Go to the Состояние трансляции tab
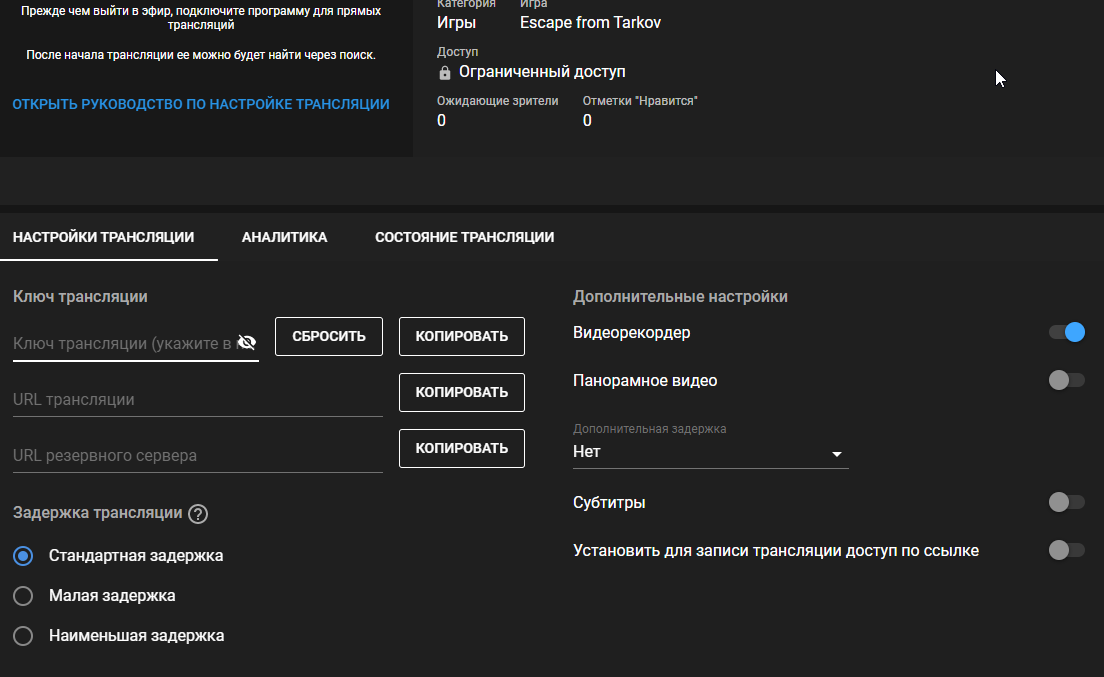The image size is (1104, 677). coord(465,237)
